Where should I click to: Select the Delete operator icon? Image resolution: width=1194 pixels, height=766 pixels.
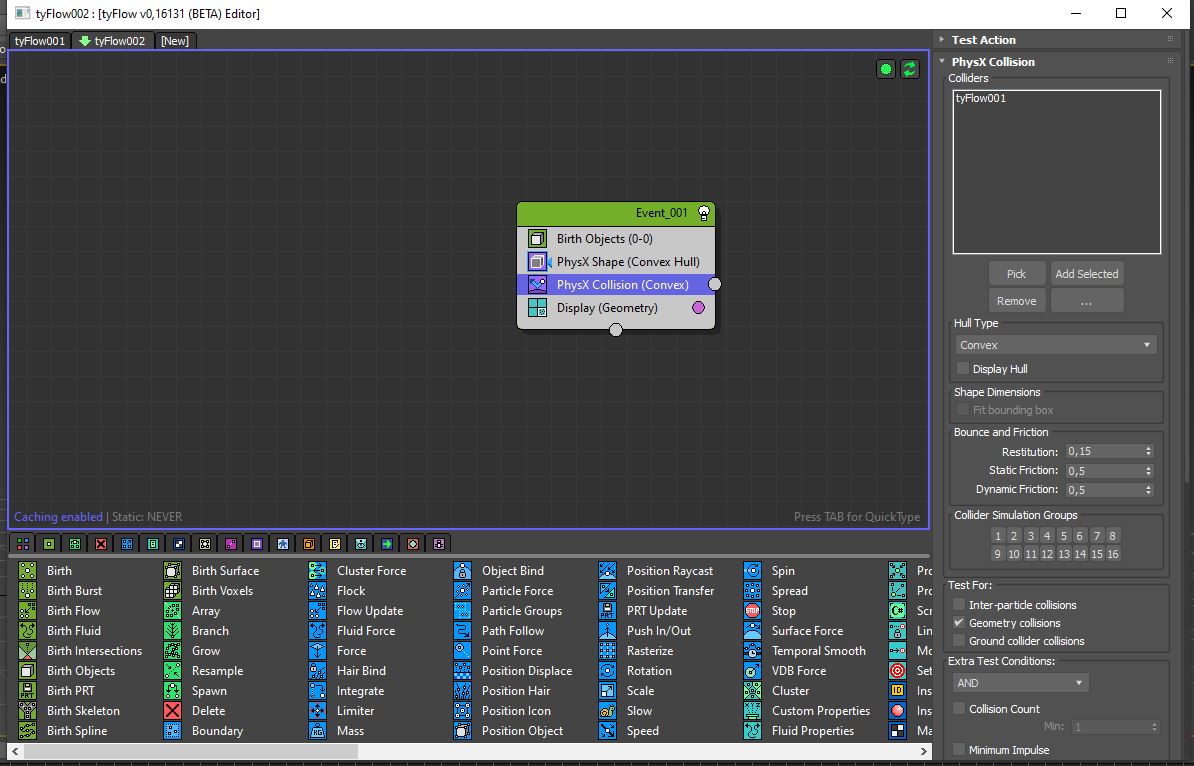coord(173,711)
